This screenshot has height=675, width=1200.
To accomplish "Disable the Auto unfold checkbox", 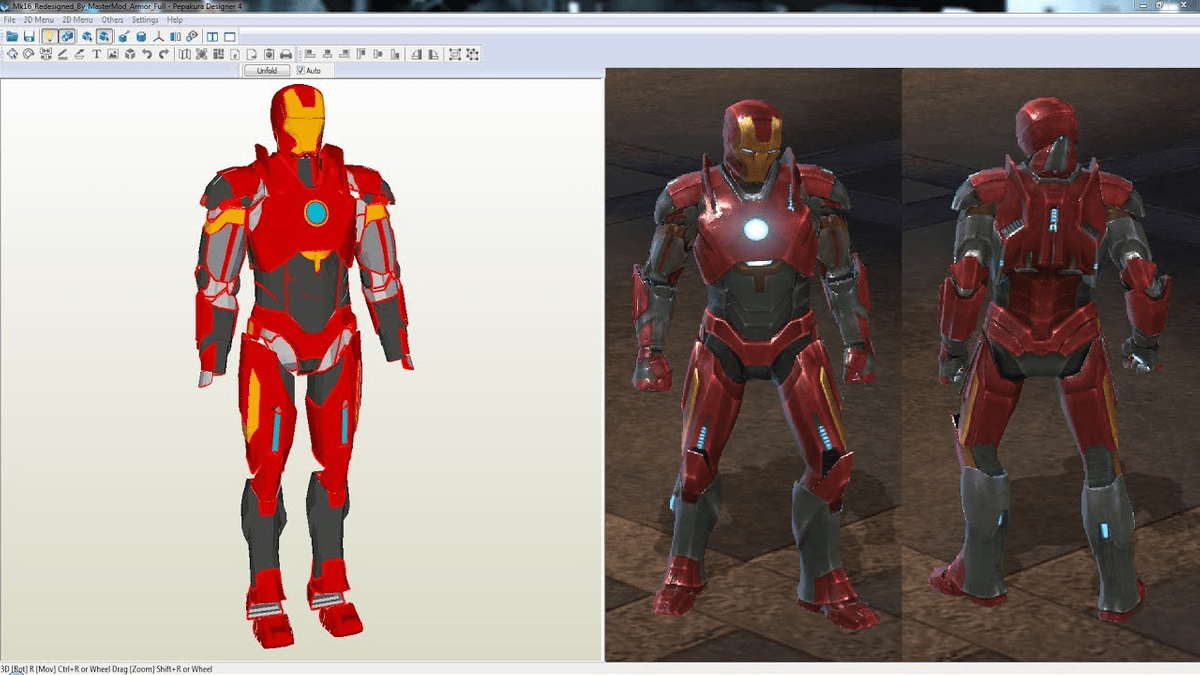I will (301, 70).
